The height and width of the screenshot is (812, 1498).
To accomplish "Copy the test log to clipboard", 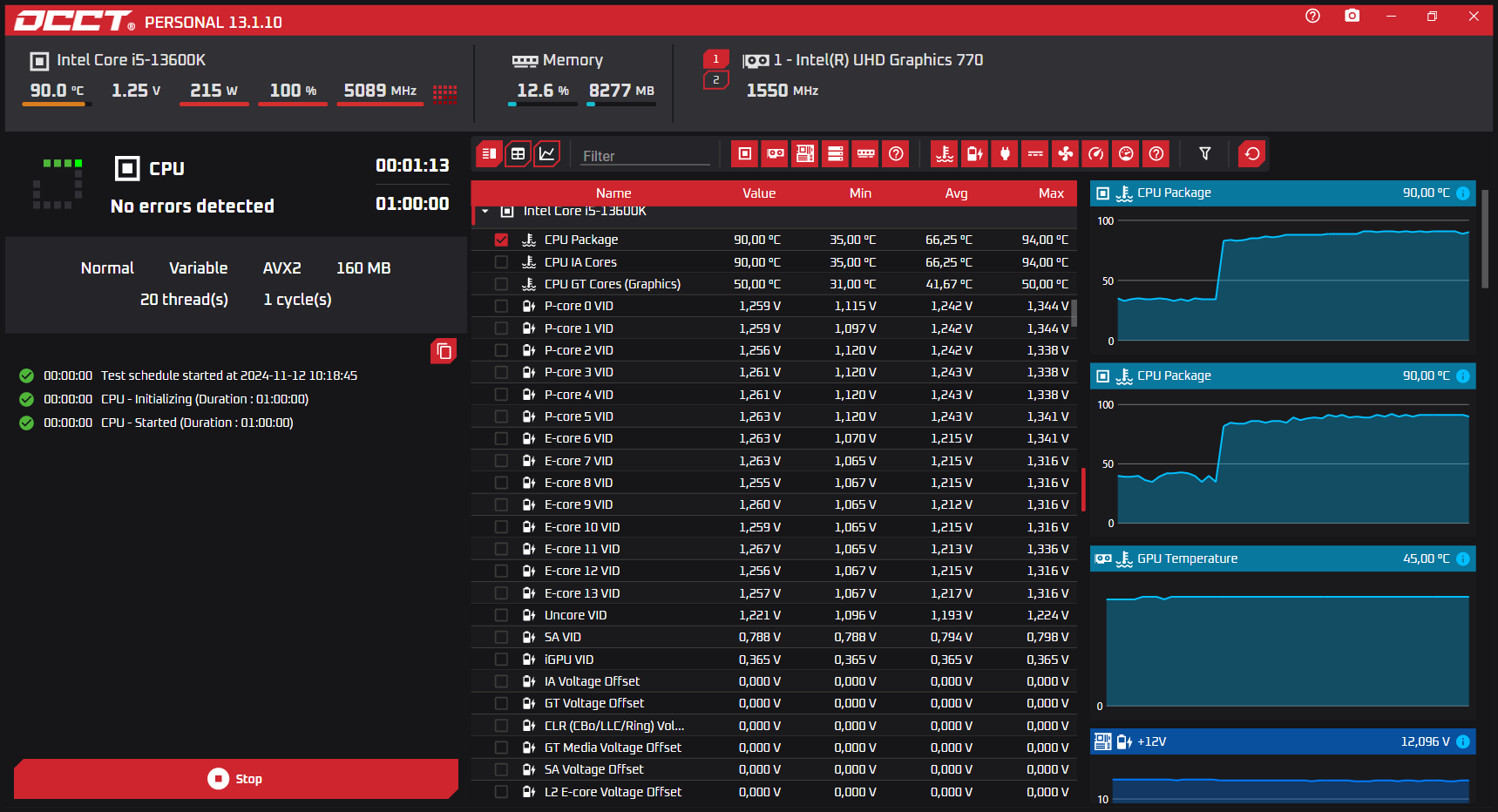I will click(x=444, y=351).
